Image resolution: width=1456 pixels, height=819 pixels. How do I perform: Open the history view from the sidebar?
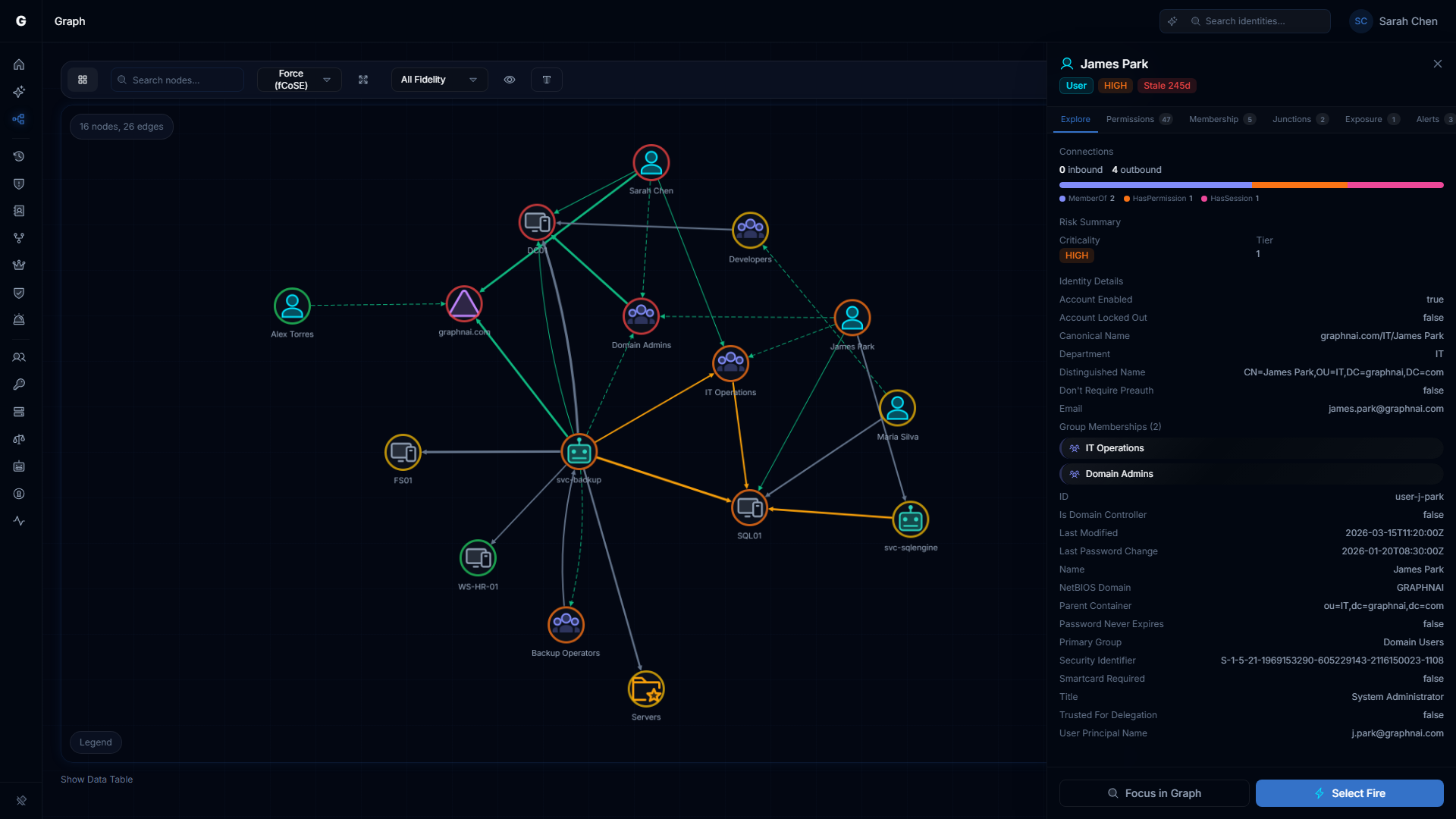19,156
